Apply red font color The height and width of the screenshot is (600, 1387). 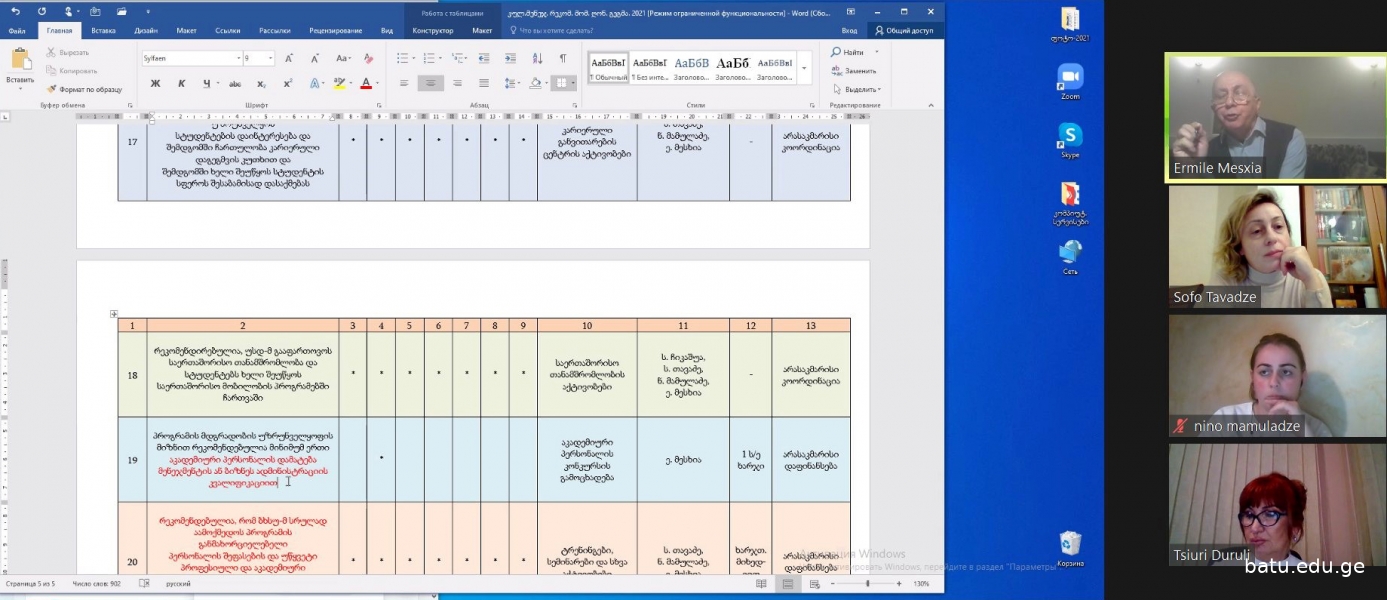point(365,83)
